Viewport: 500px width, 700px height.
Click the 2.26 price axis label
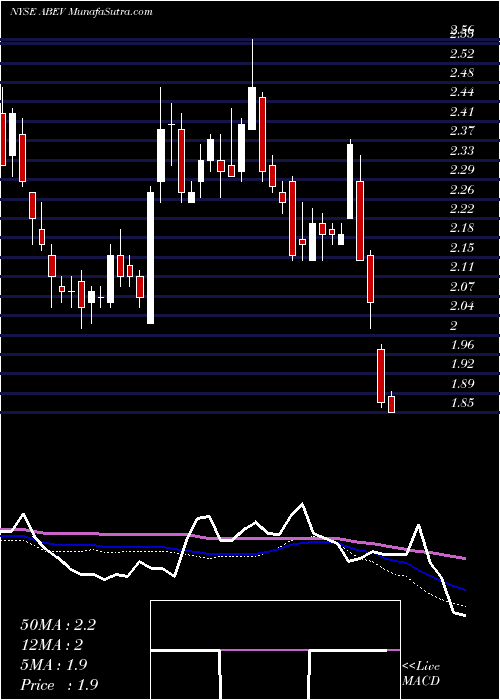click(x=462, y=190)
